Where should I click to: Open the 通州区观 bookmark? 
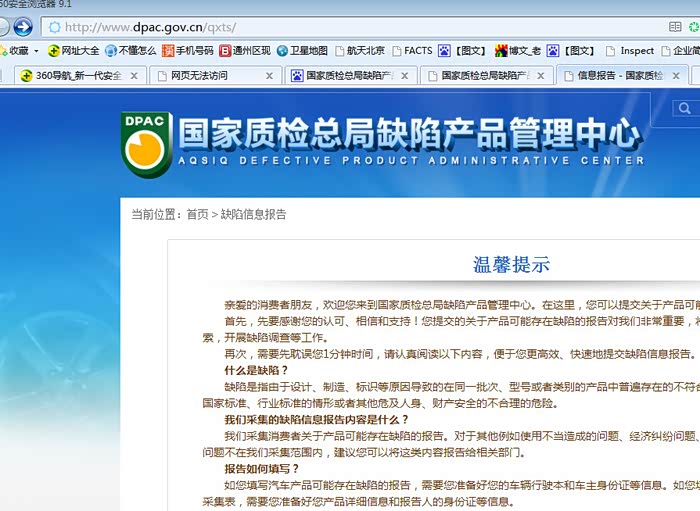[x=245, y=51]
